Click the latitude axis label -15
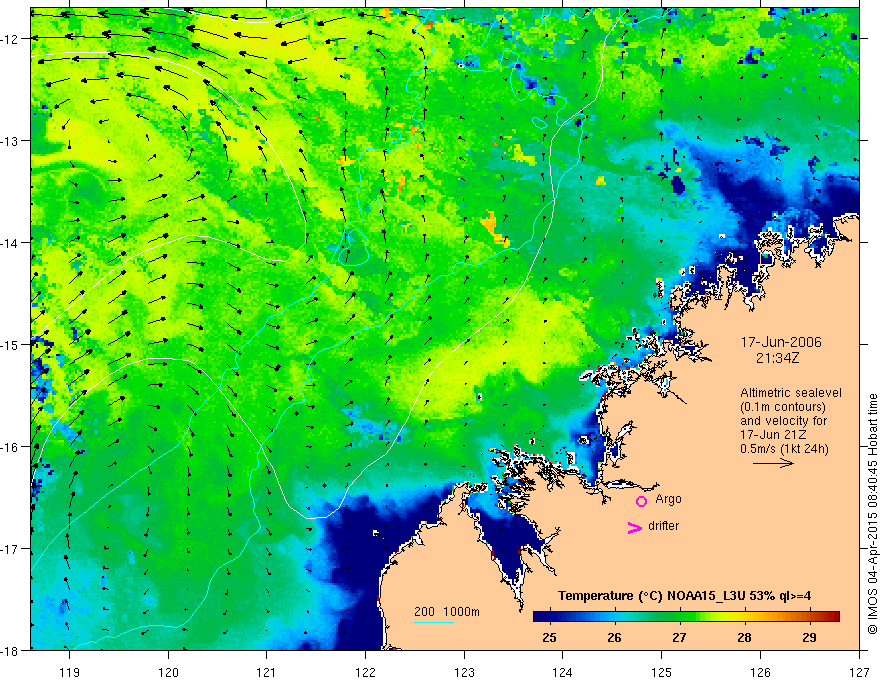This screenshot has width=880, height=680. point(11,345)
